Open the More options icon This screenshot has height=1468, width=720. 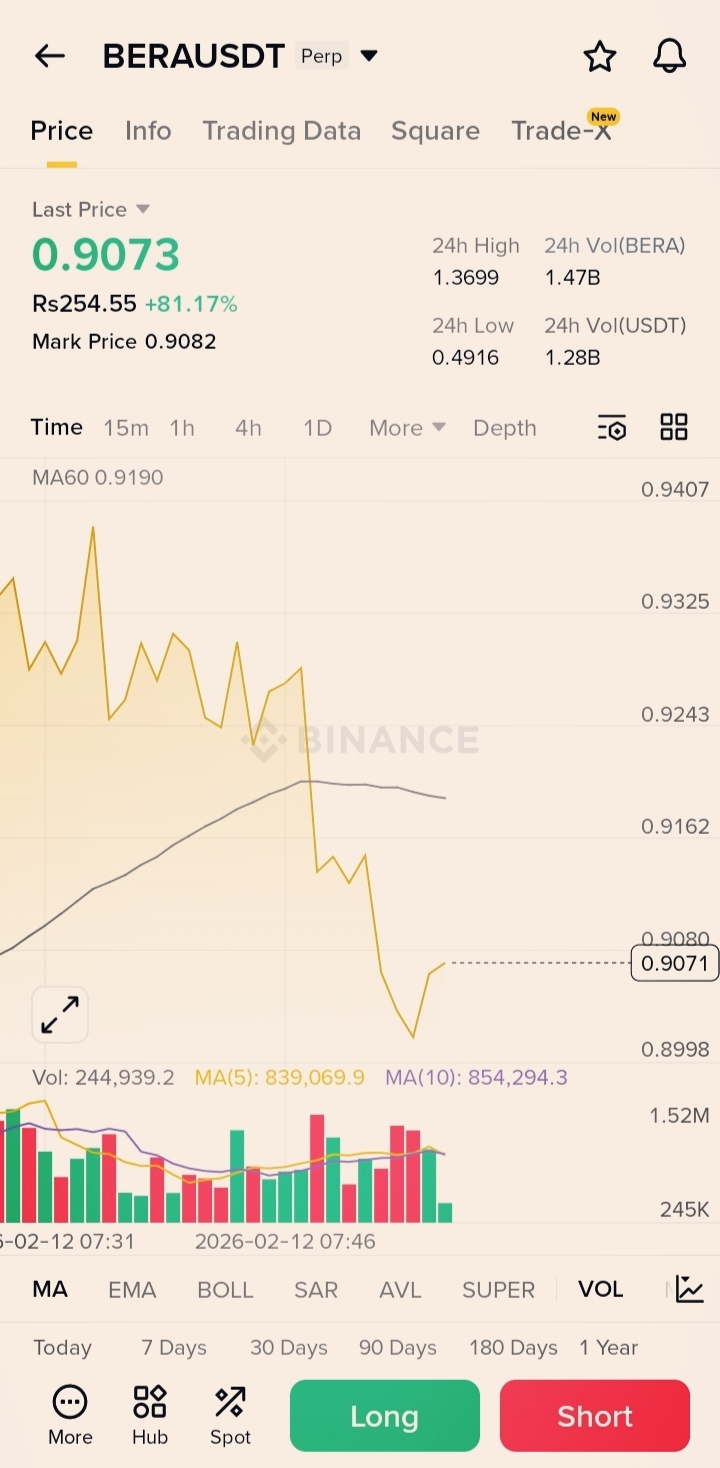[70, 1414]
